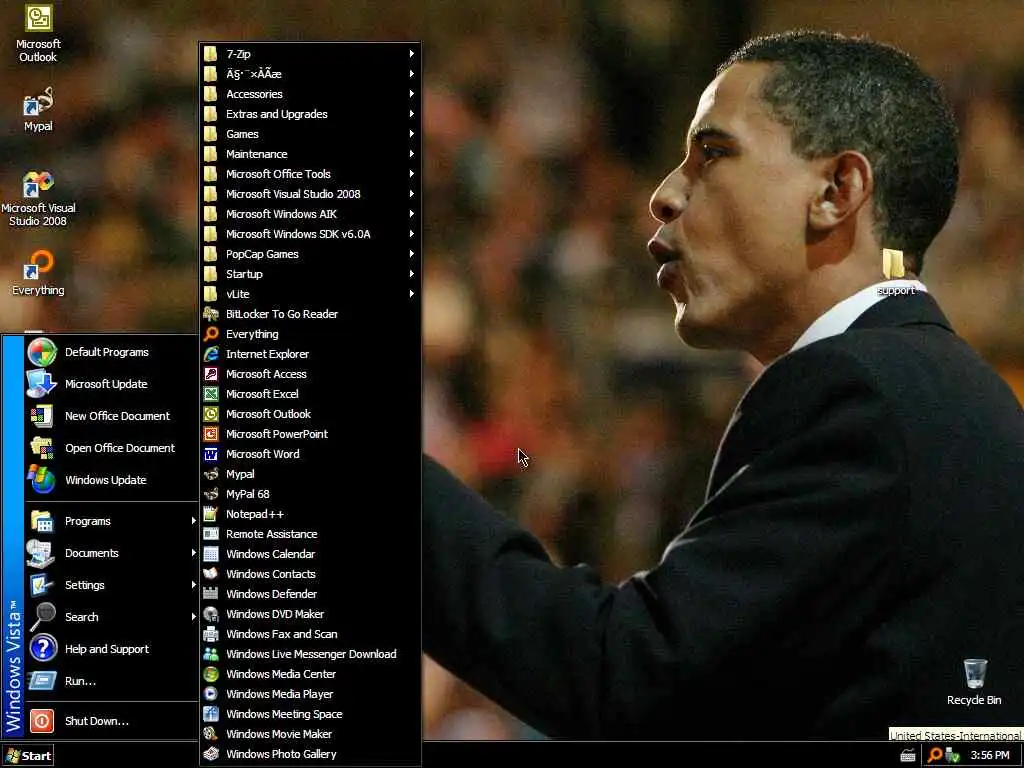Screen dimensions: 1024x768
Task: Start Microsoft Outlook from Programs menu
Action: pos(310,414)
